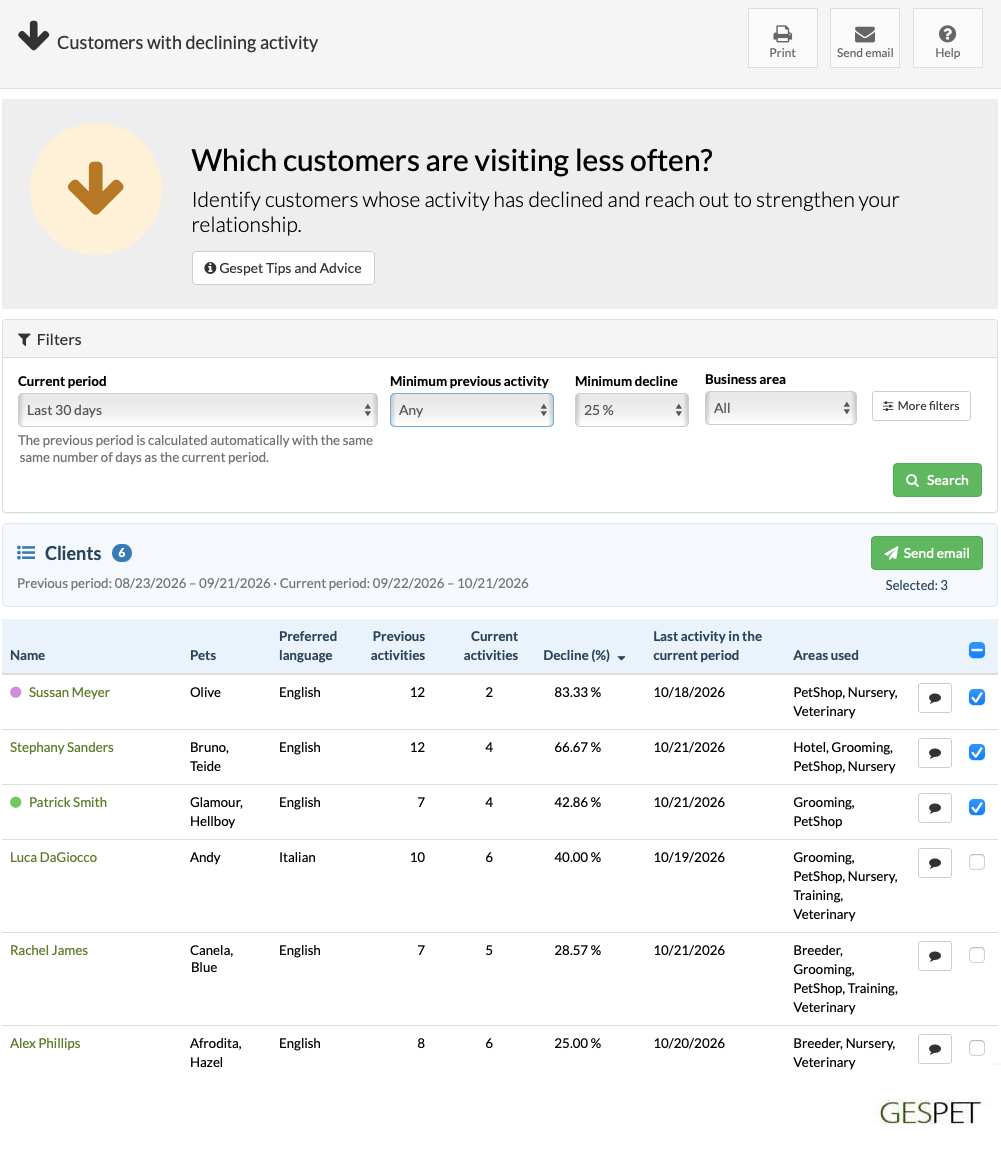The height and width of the screenshot is (1153, 1001).
Task: Open message icon for Luca DaGiocco
Action: [935, 863]
